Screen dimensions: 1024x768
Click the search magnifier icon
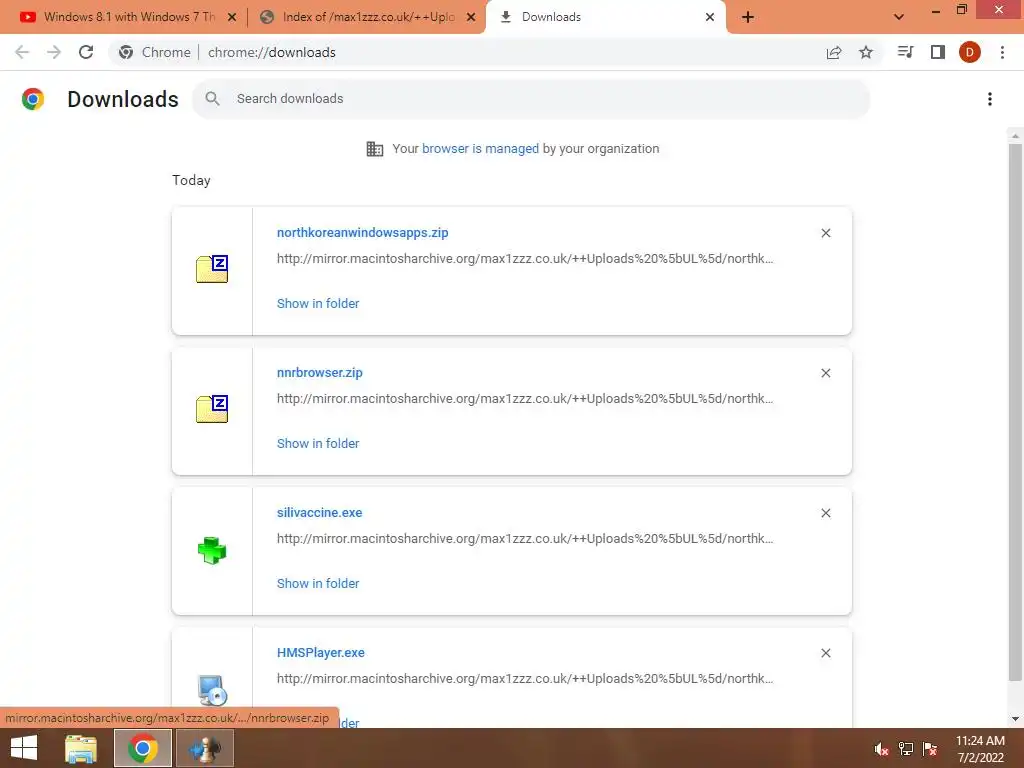click(212, 99)
